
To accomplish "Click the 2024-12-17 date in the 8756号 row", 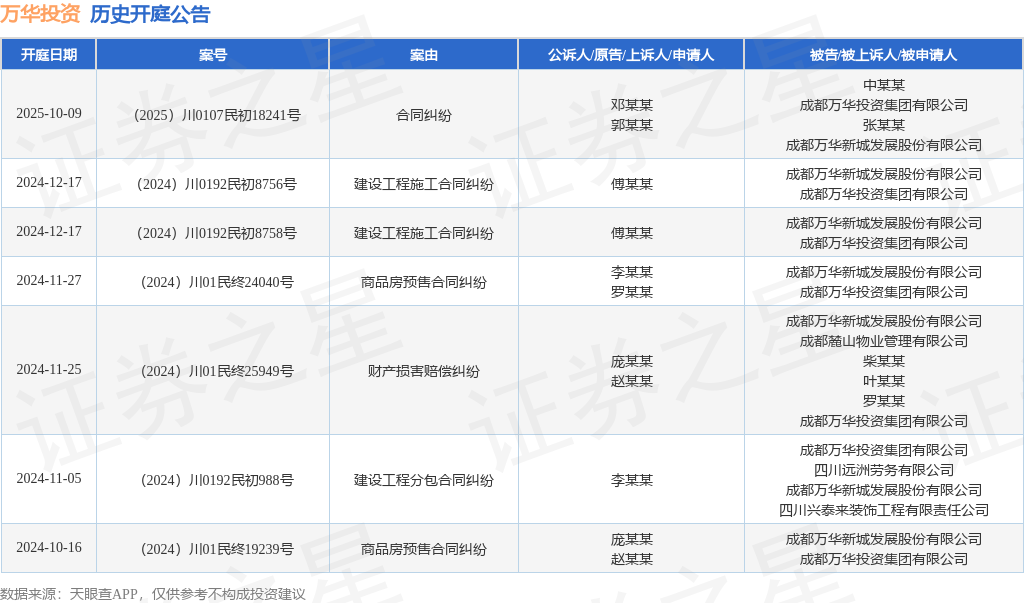I will [49, 183].
